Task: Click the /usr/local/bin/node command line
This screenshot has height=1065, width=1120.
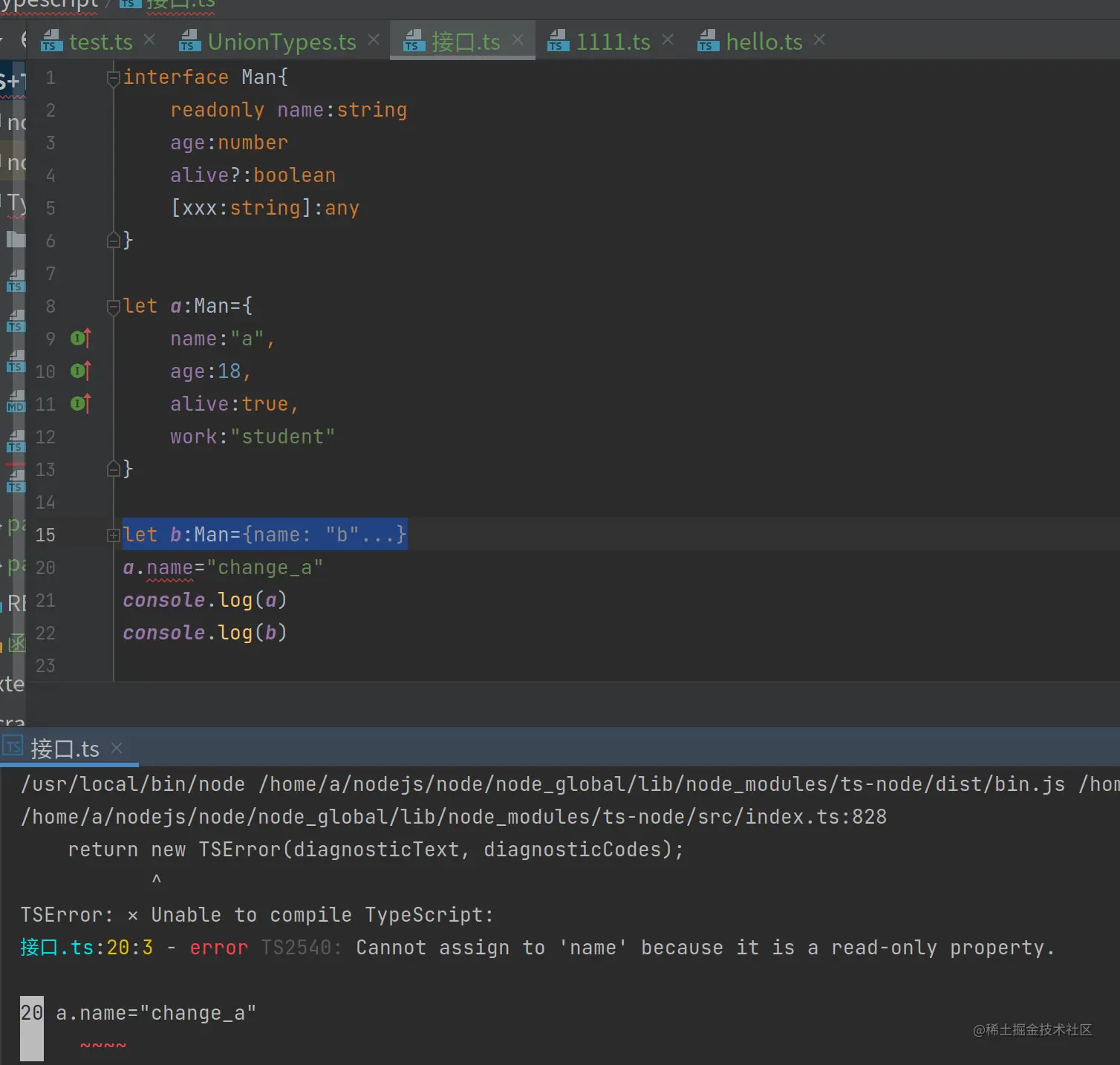Action: pyautogui.click(x=570, y=784)
